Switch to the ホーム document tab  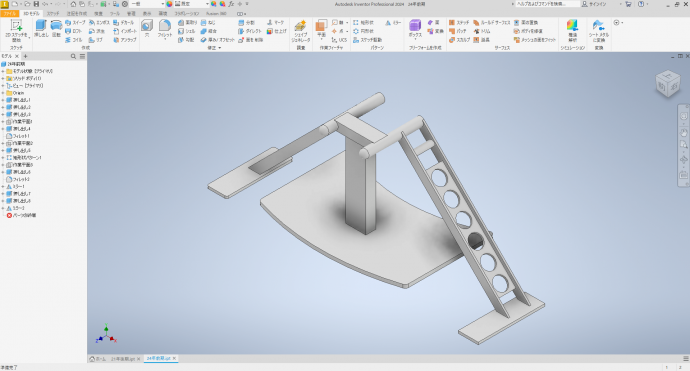pyautogui.click(x=98, y=359)
